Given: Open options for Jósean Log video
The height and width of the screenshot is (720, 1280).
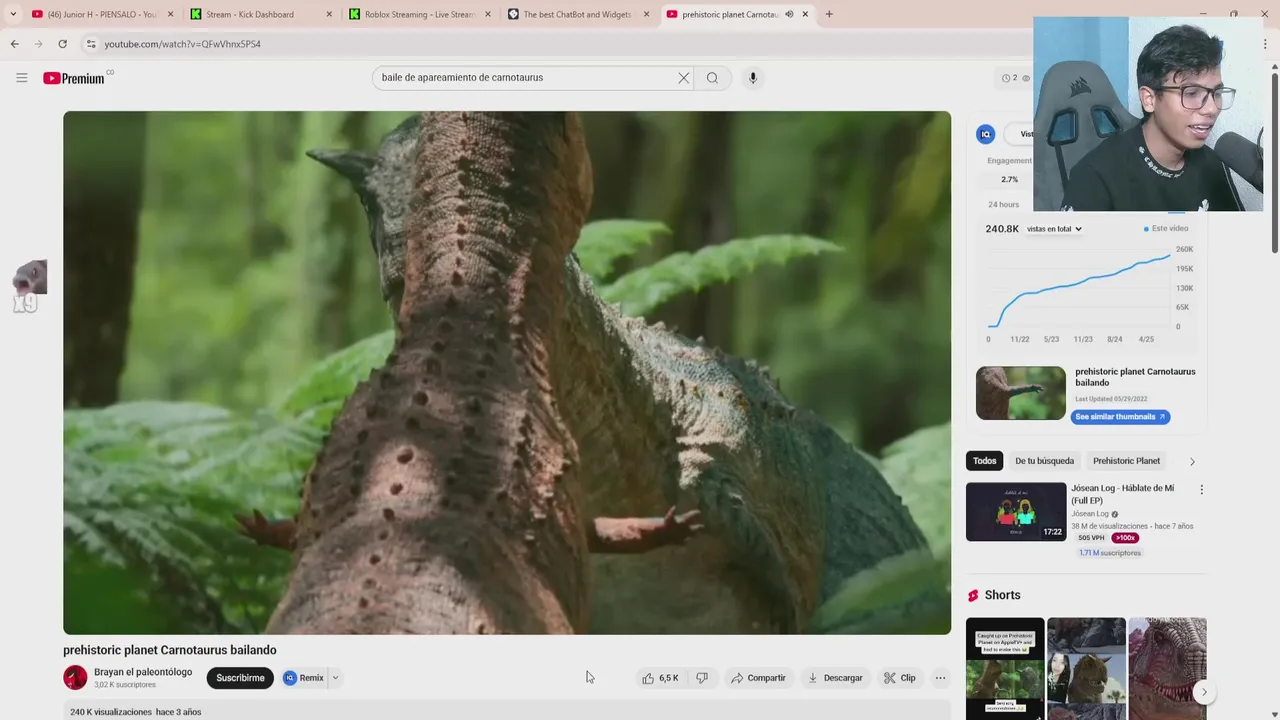Looking at the screenshot, I should pos(1201,490).
